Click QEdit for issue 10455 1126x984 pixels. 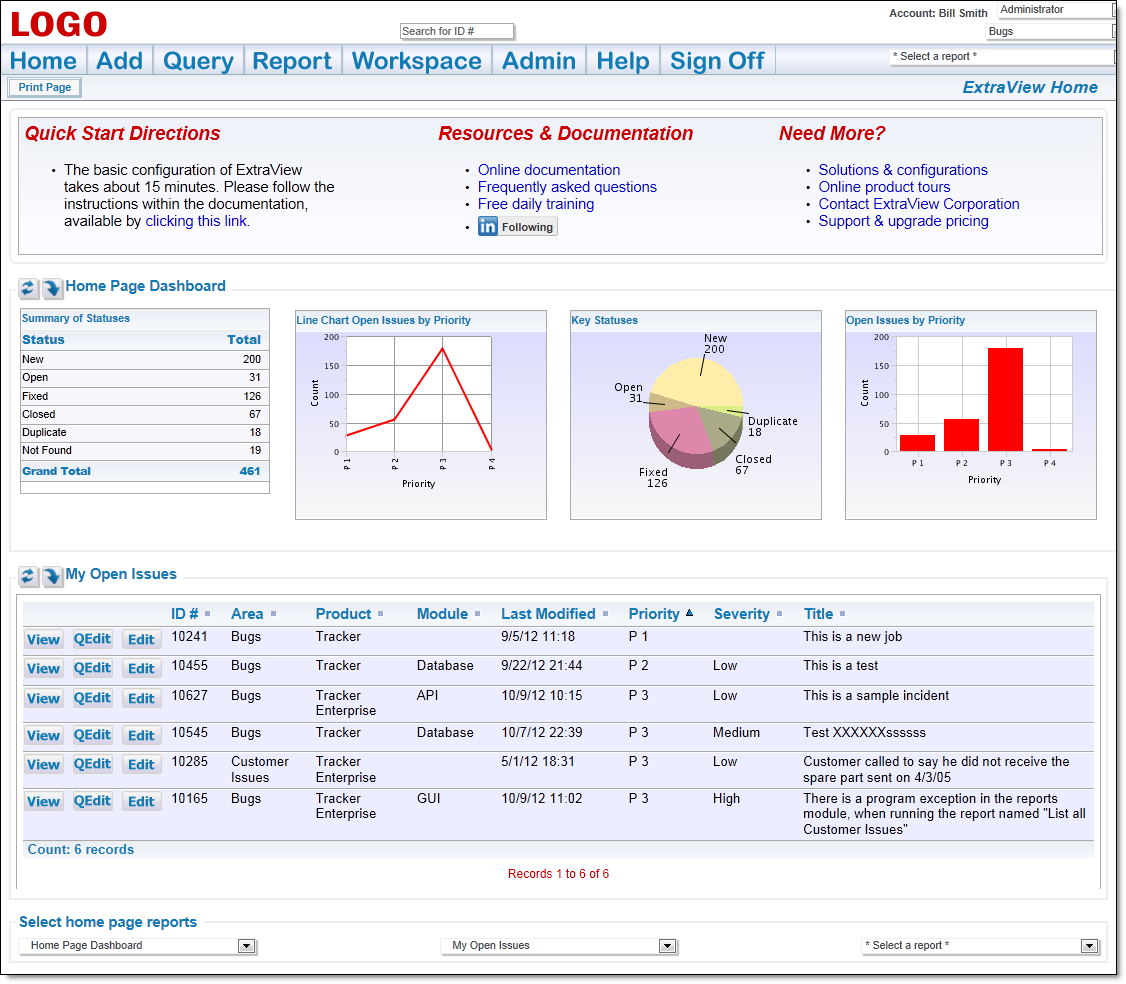(x=92, y=668)
